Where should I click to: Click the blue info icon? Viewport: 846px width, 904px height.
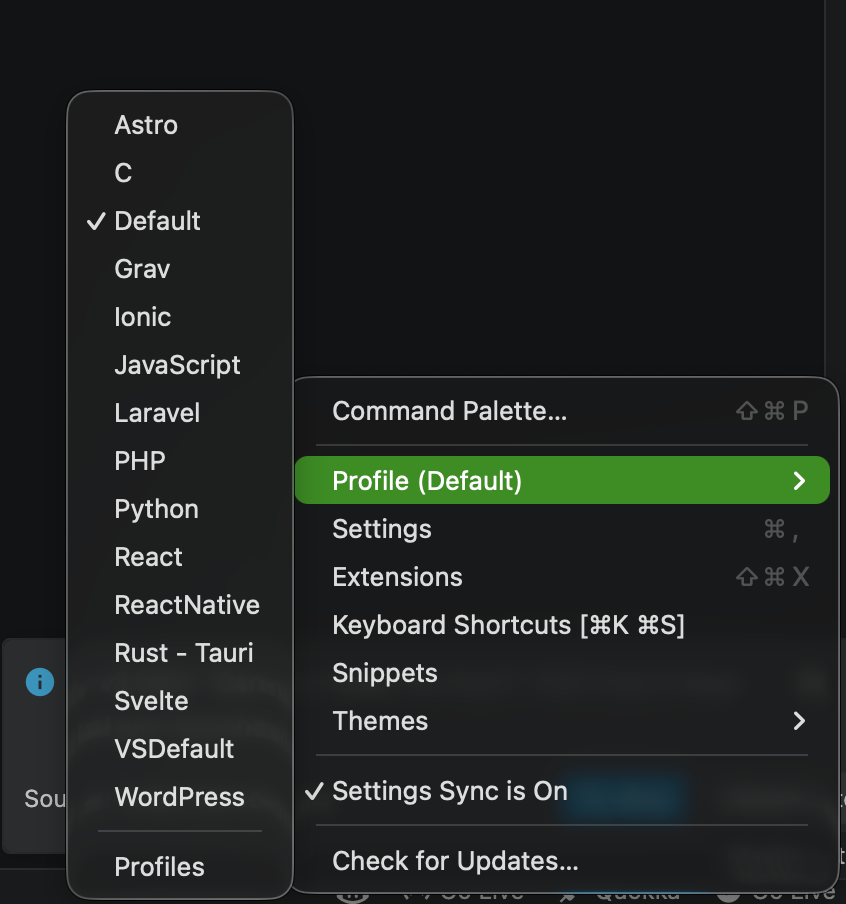coord(39,681)
